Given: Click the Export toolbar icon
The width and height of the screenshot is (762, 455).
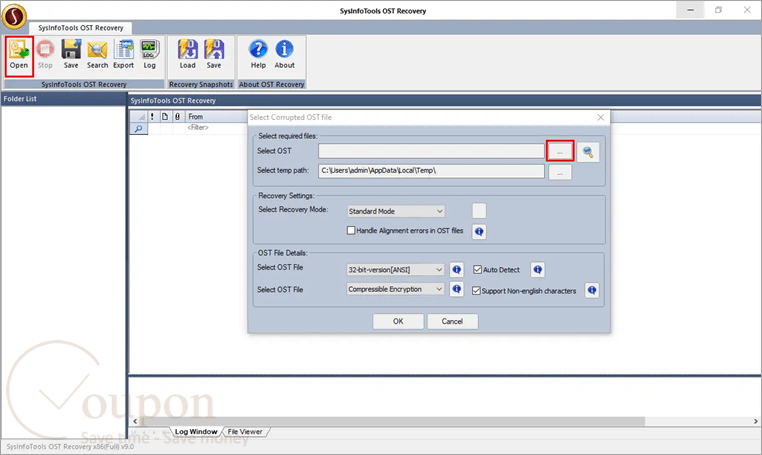Looking at the screenshot, I should 123,54.
